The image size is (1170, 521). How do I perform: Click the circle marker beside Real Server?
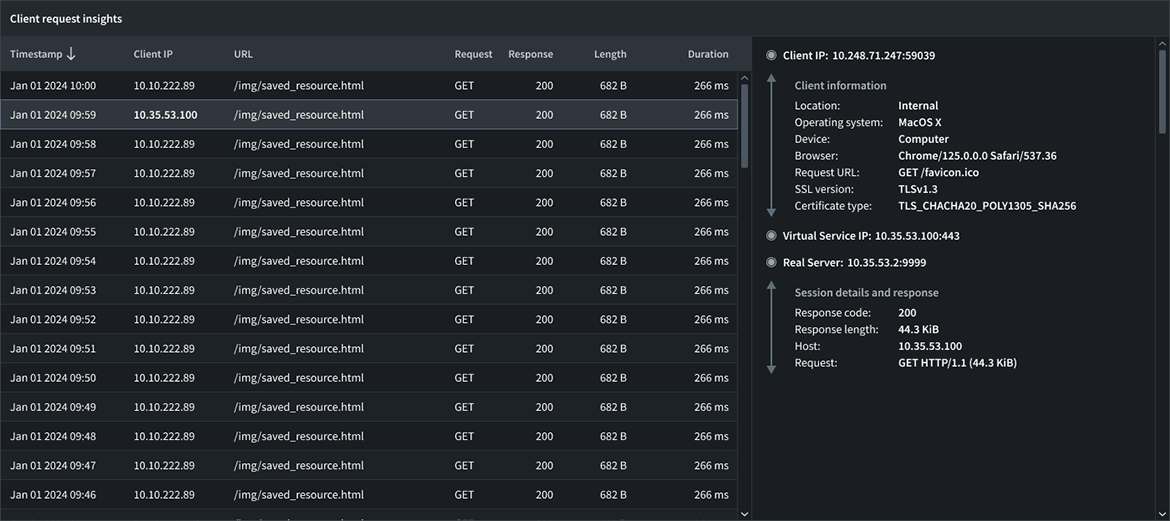(771, 263)
